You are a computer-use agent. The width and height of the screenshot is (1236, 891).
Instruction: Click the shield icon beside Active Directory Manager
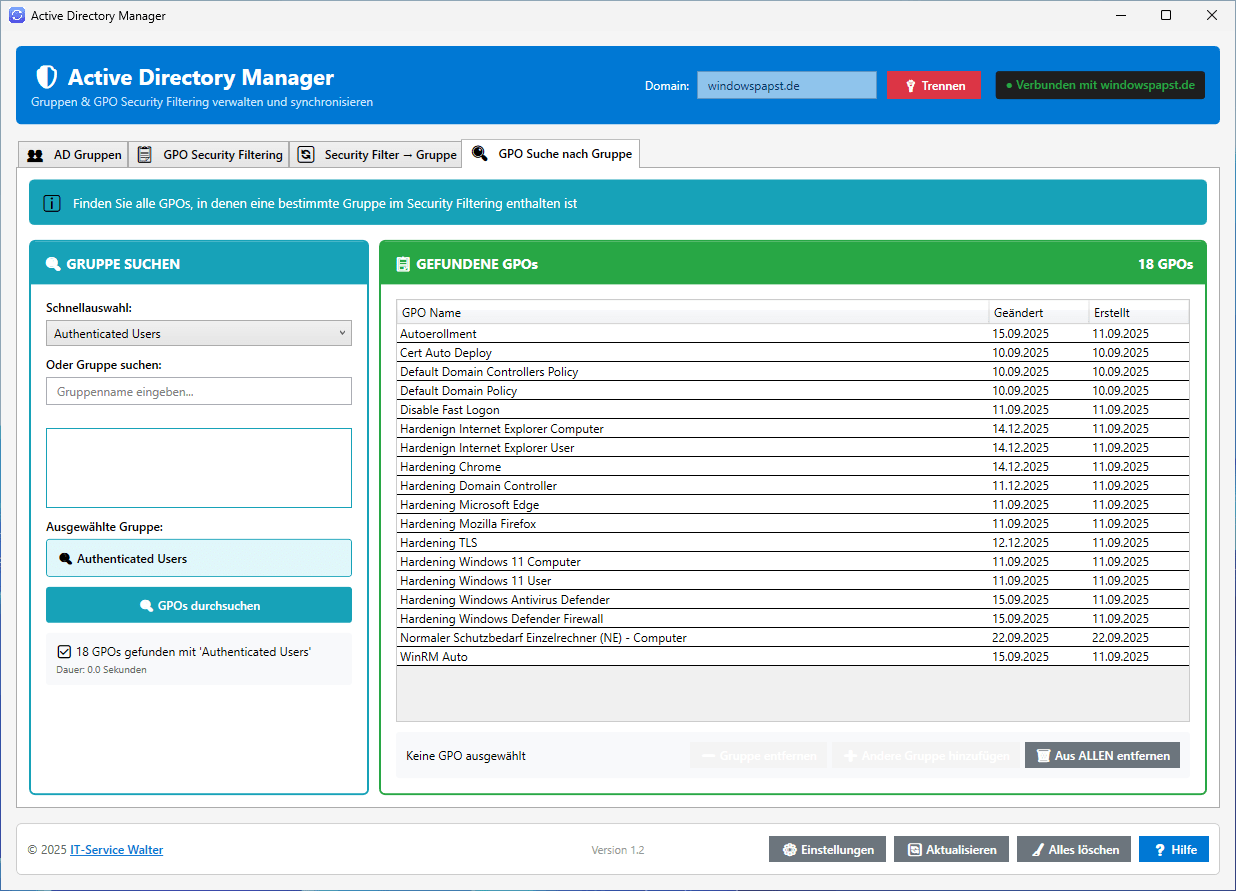pos(46,78)
